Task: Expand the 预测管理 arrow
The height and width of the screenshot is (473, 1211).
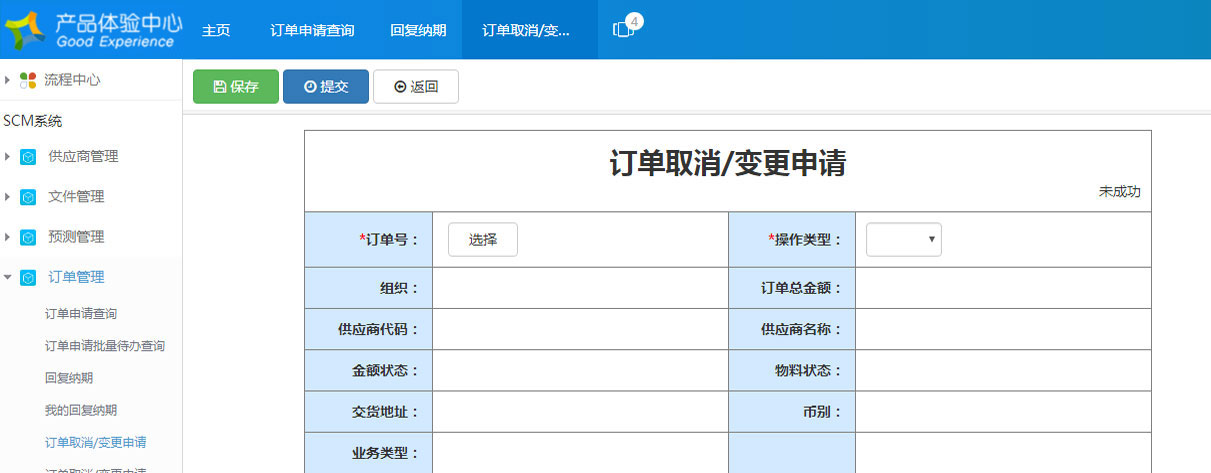Action: pyautogui.click(x=8, y=237)
